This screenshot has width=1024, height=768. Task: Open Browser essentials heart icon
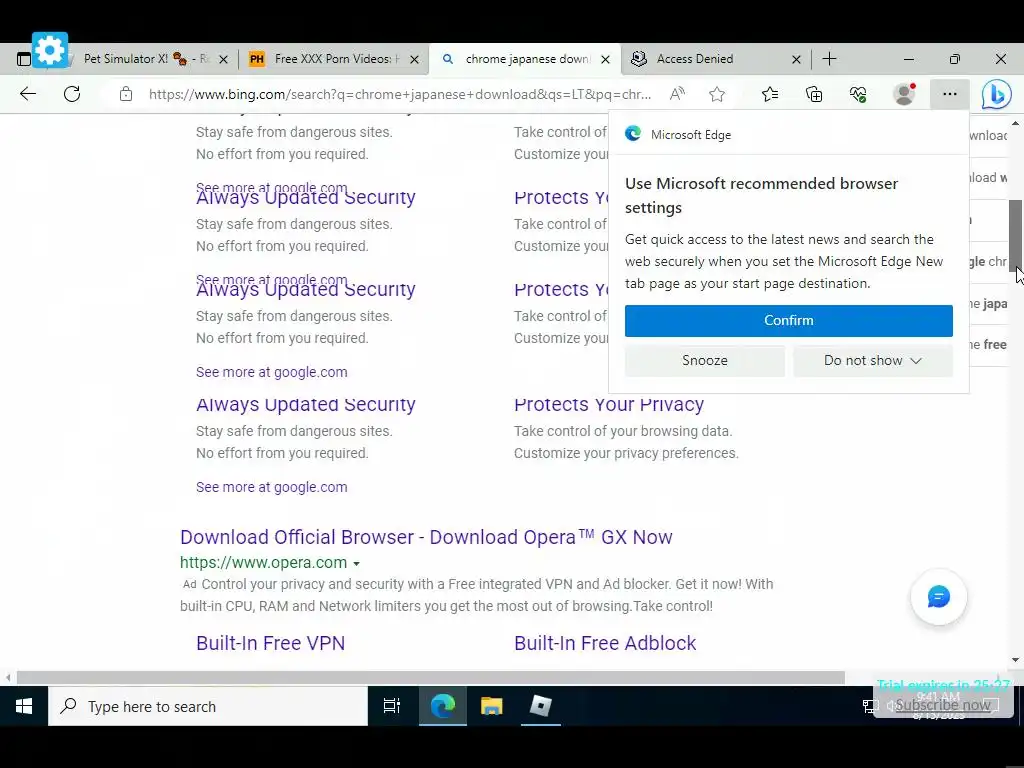[x=858, y=95]
